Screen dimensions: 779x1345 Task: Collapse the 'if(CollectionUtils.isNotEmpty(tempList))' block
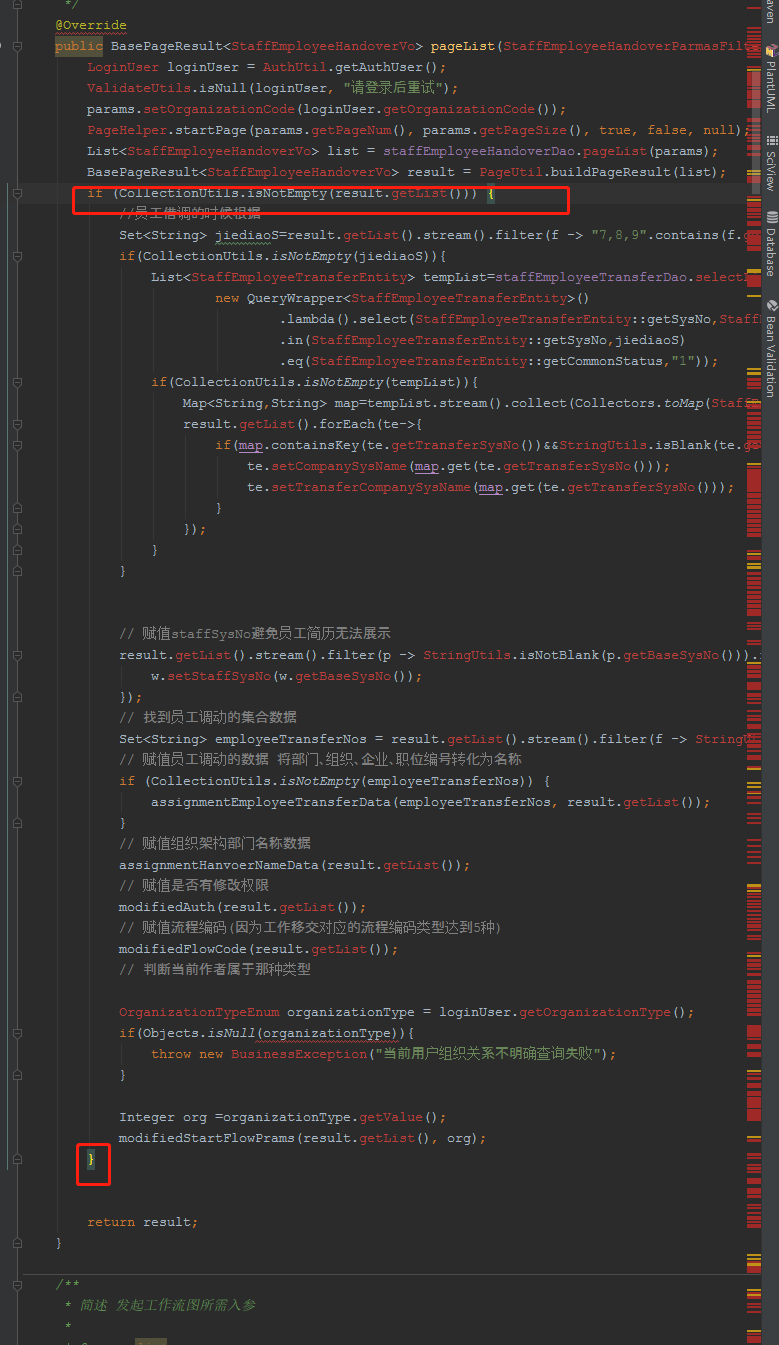(17, 382)
